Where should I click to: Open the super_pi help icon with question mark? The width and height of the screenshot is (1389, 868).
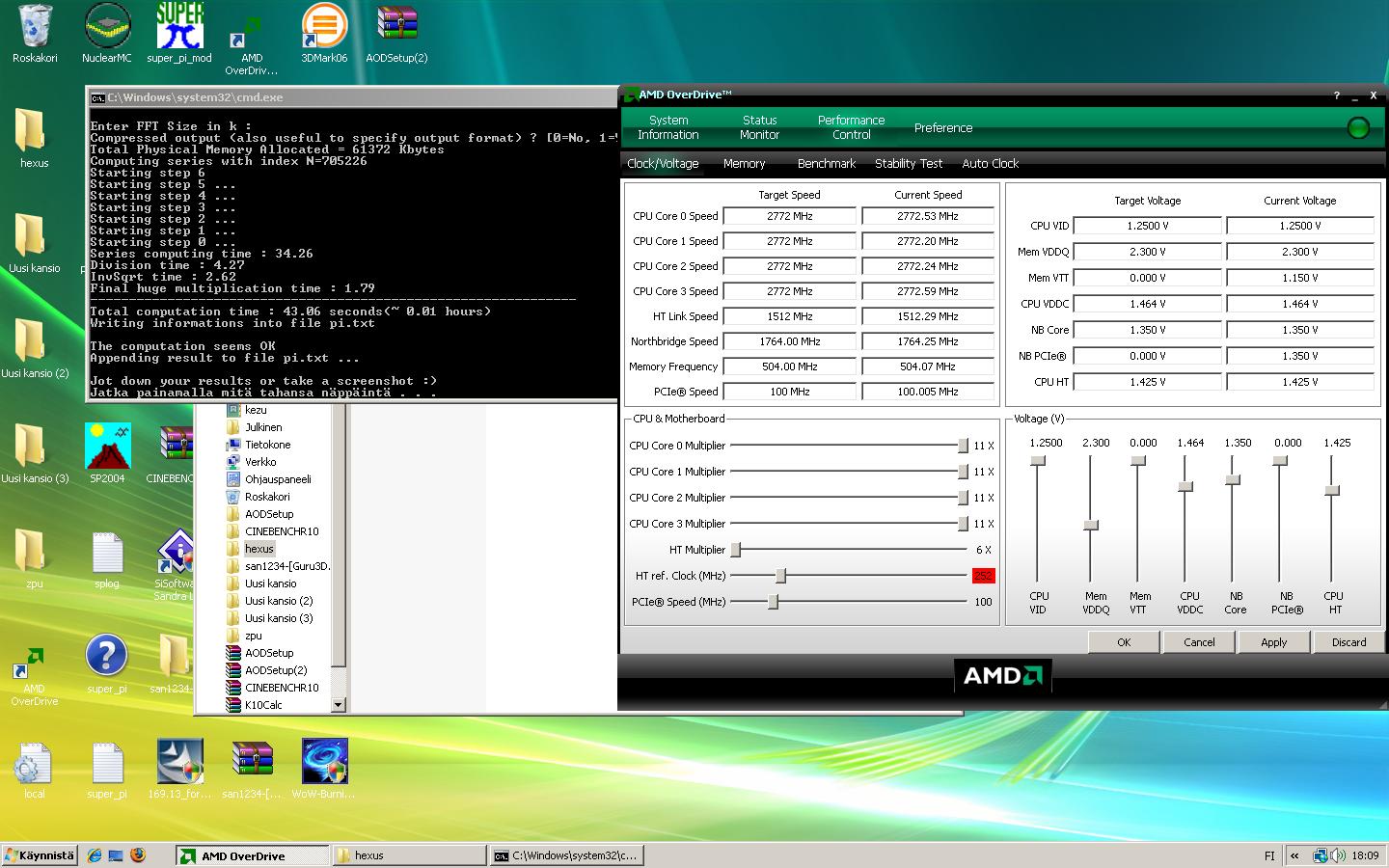tap(107, 664)
